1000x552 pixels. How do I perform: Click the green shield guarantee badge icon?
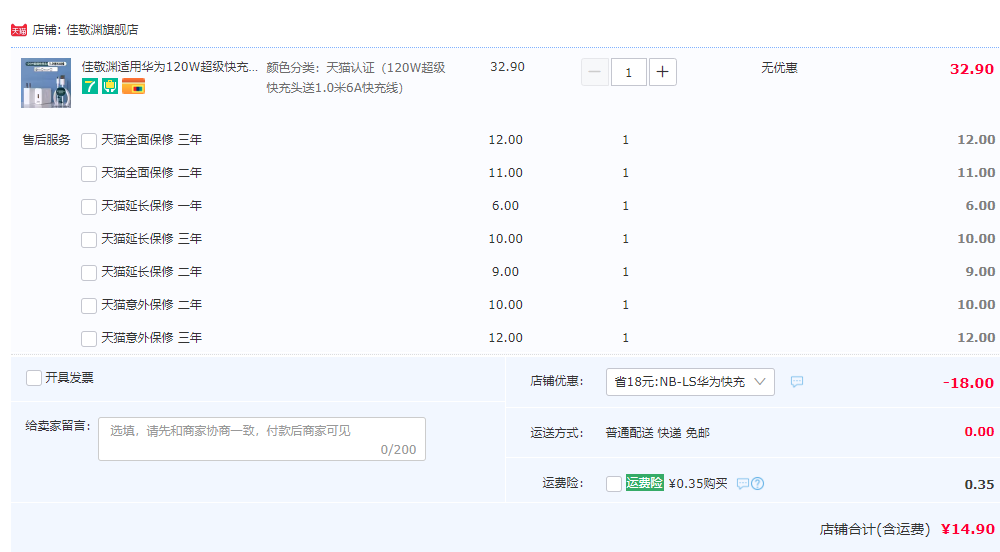(x=110, y=86)
